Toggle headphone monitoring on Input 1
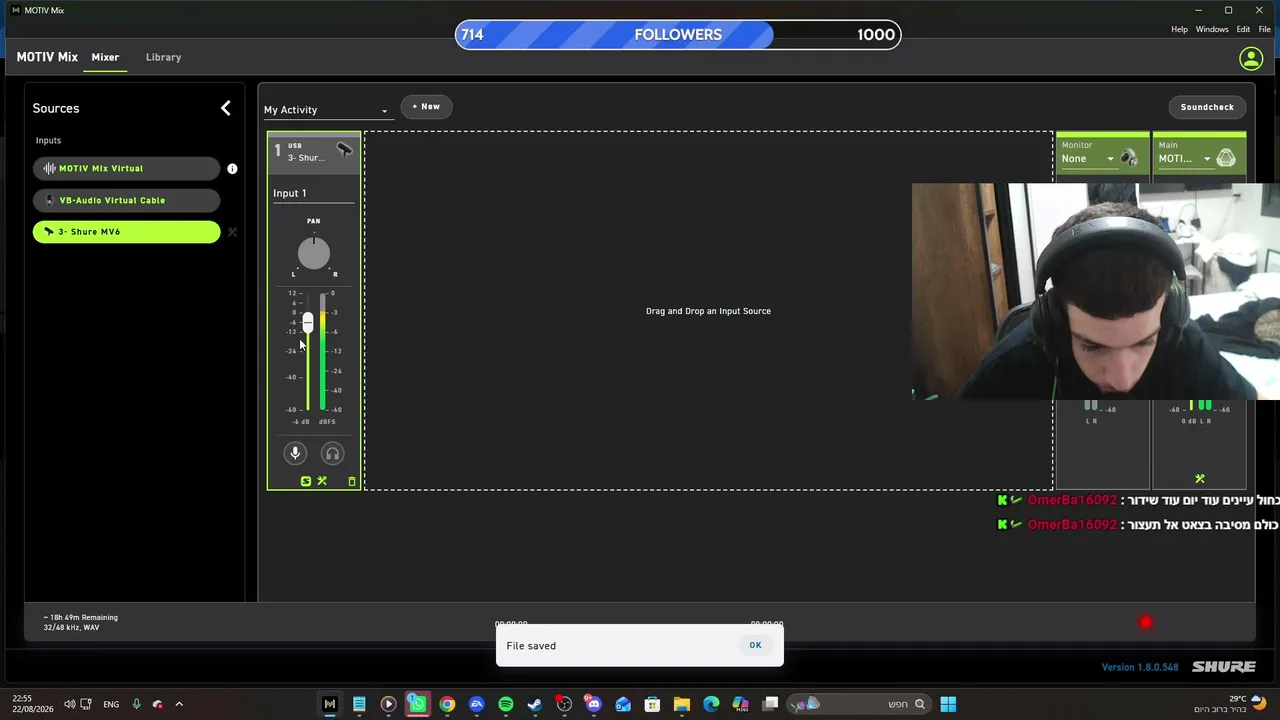The image size is (1280, 720). [332, 454]
